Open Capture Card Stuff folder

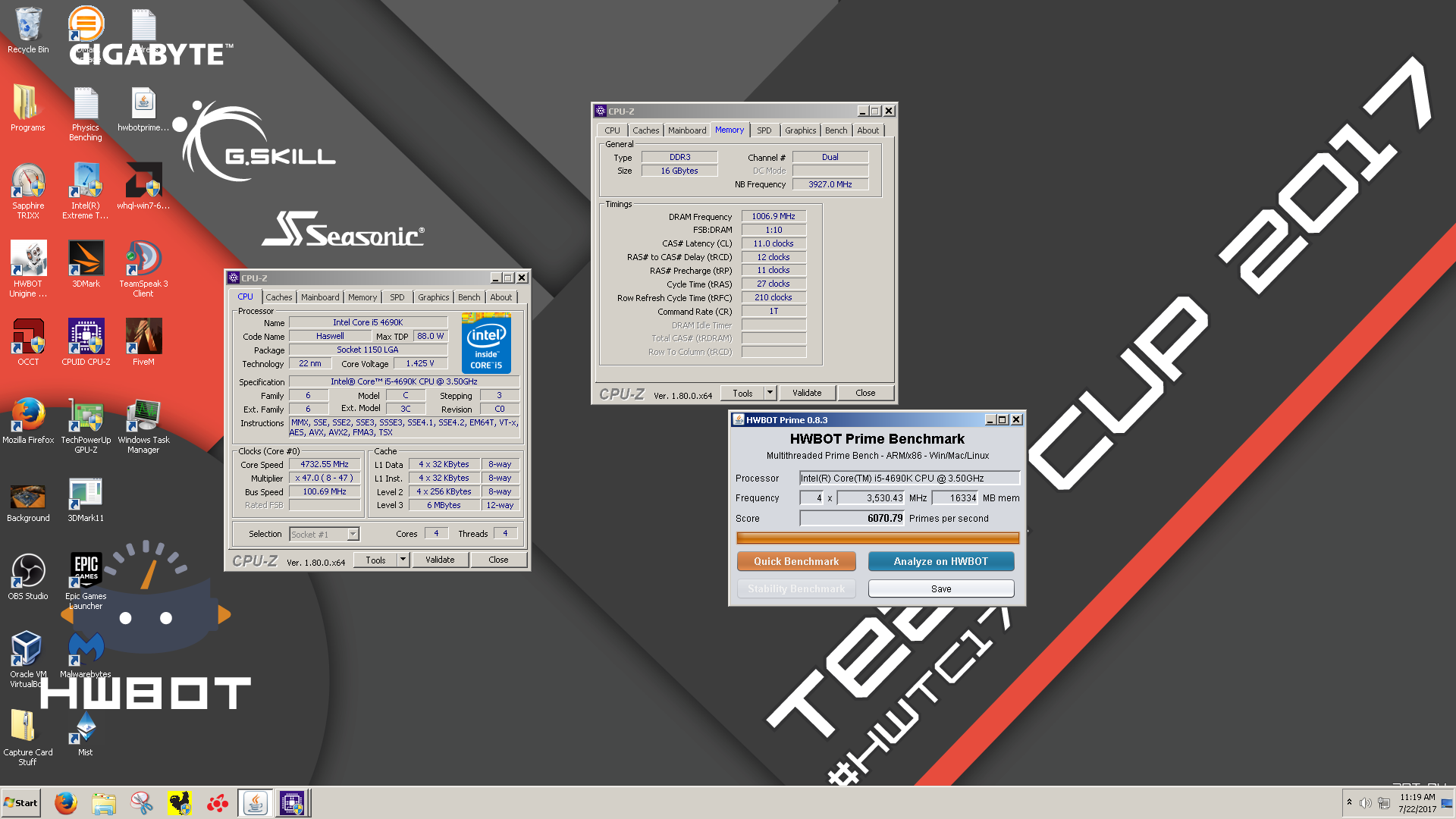(x=28, y=738)
